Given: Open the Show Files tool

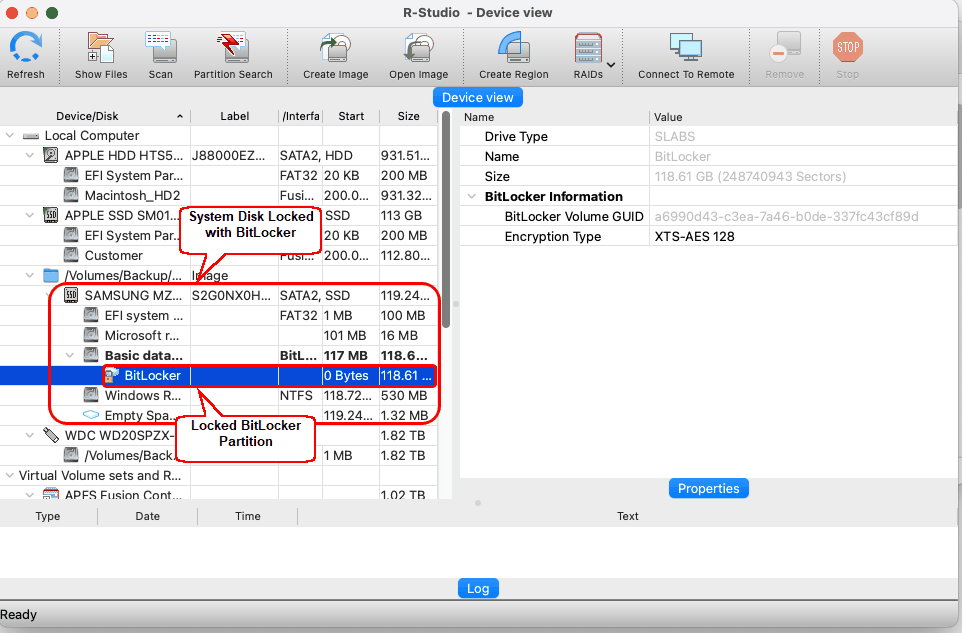Looking at the screenshot, I should point(101,48).
